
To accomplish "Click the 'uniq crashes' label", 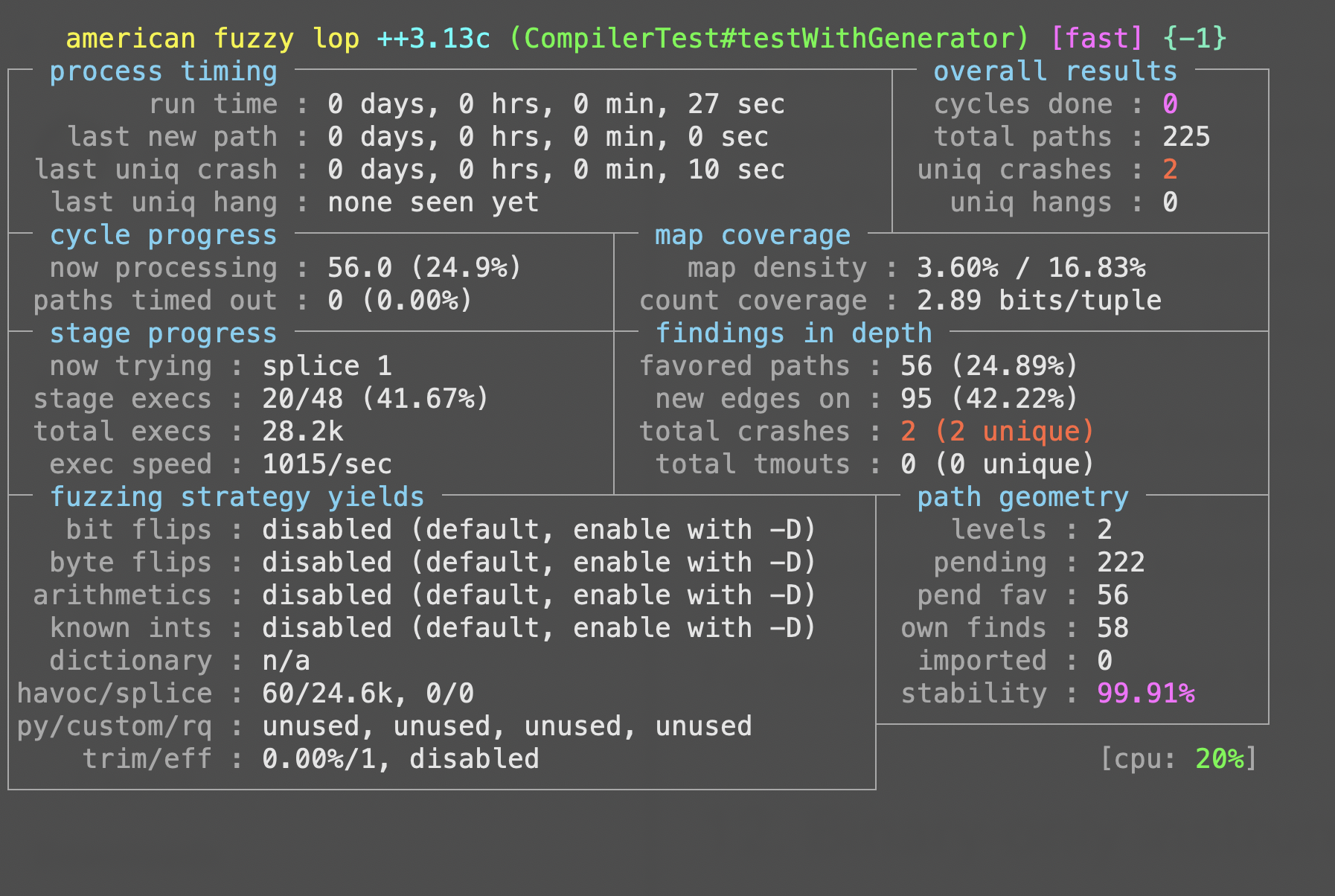I will click(1015, 170).
